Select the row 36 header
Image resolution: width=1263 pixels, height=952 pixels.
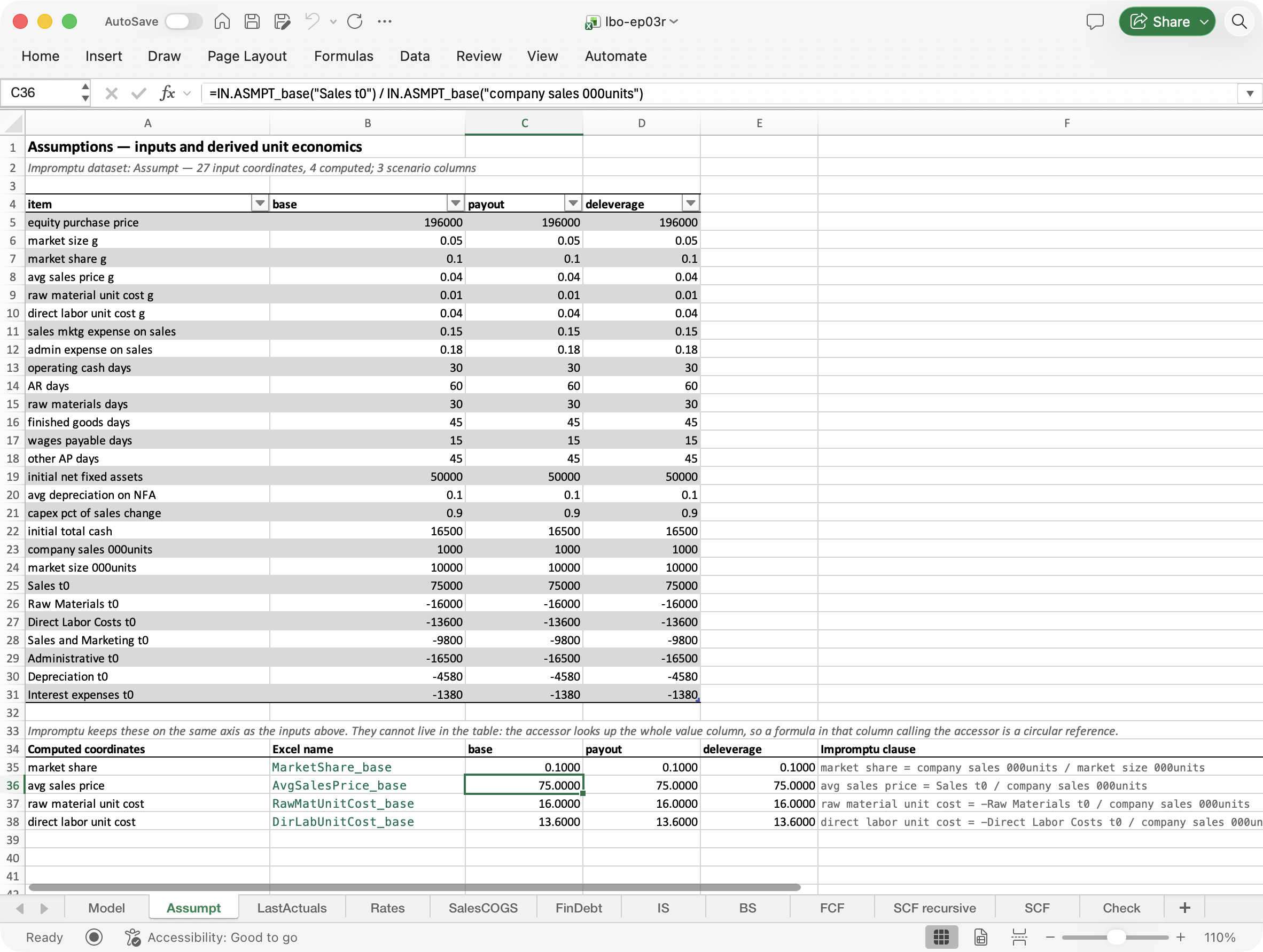(13, 785)
